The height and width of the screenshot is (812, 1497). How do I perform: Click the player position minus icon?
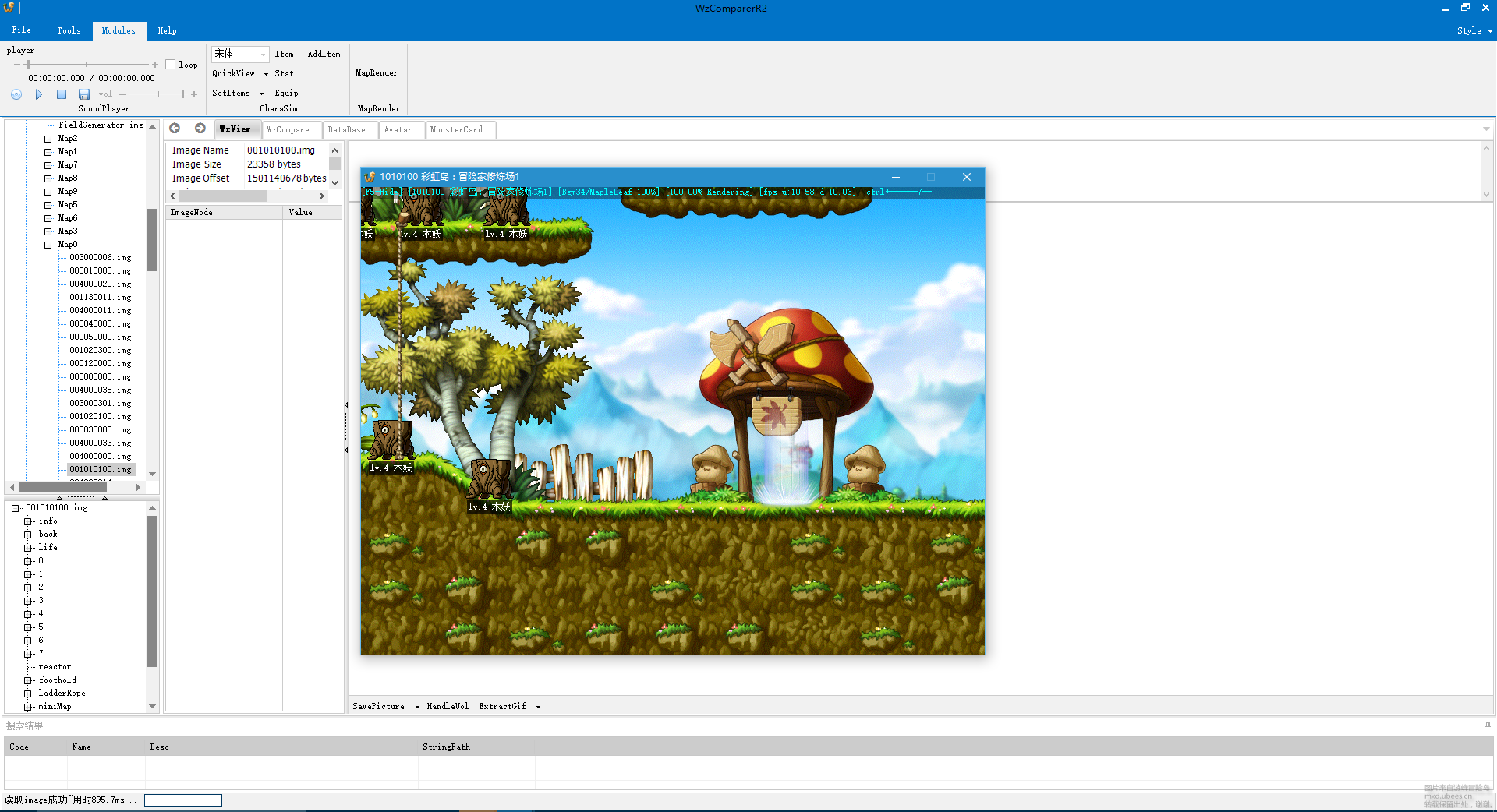(x=17, y=65)
